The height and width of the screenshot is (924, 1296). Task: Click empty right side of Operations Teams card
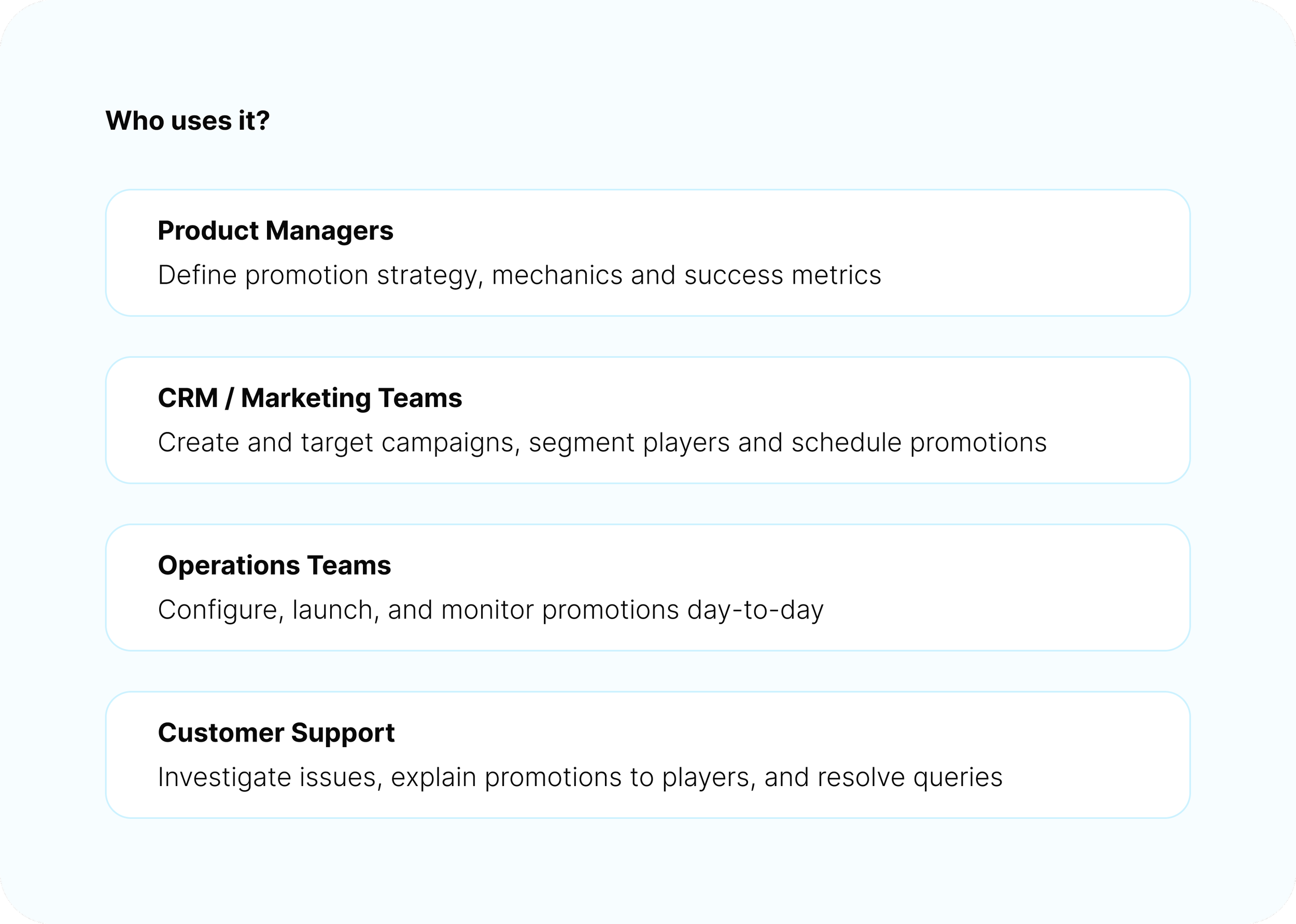coord(1052,586)
